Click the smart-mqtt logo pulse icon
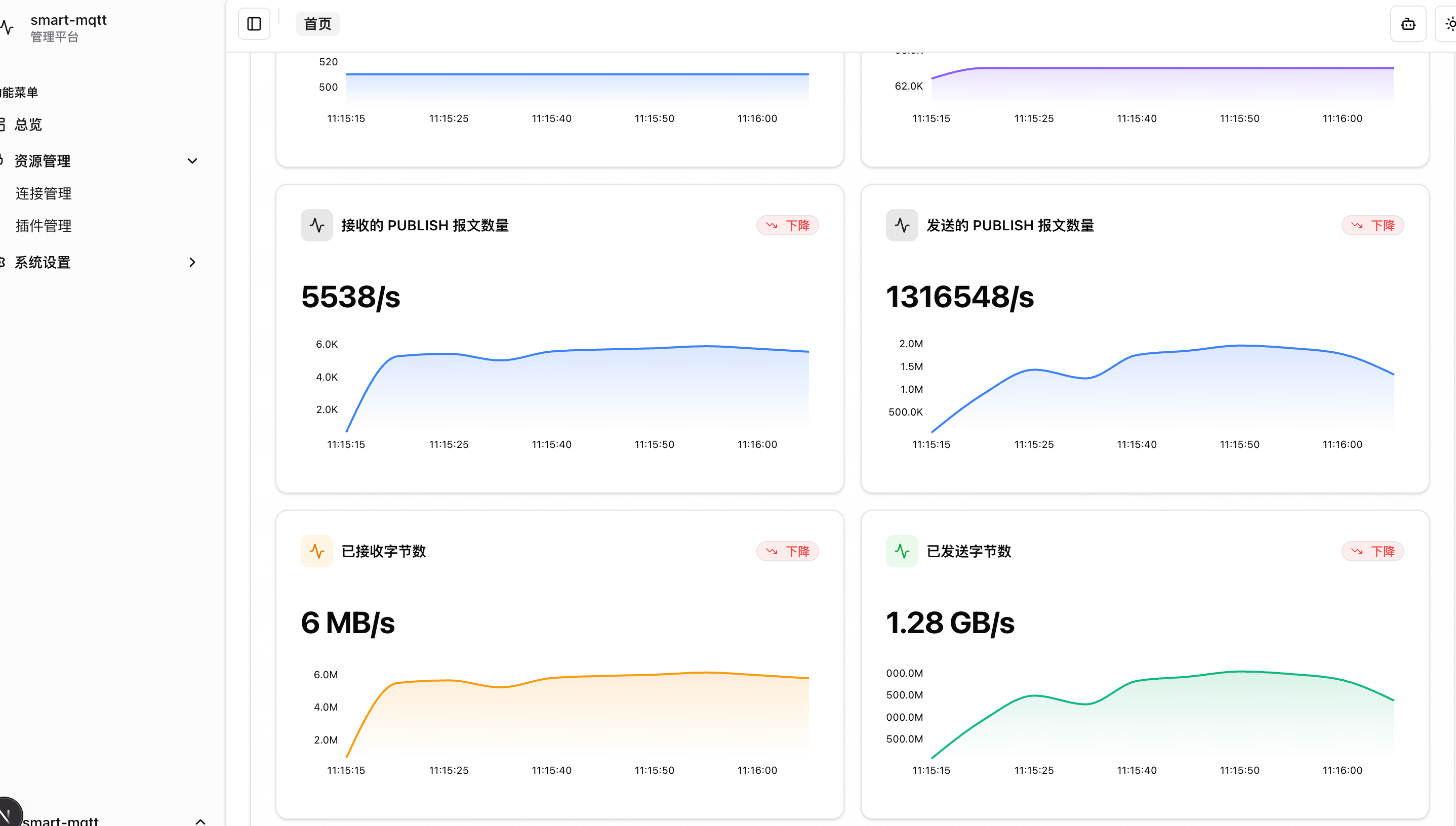Viewport: 1456px width, 826px height. pos(7,27)
